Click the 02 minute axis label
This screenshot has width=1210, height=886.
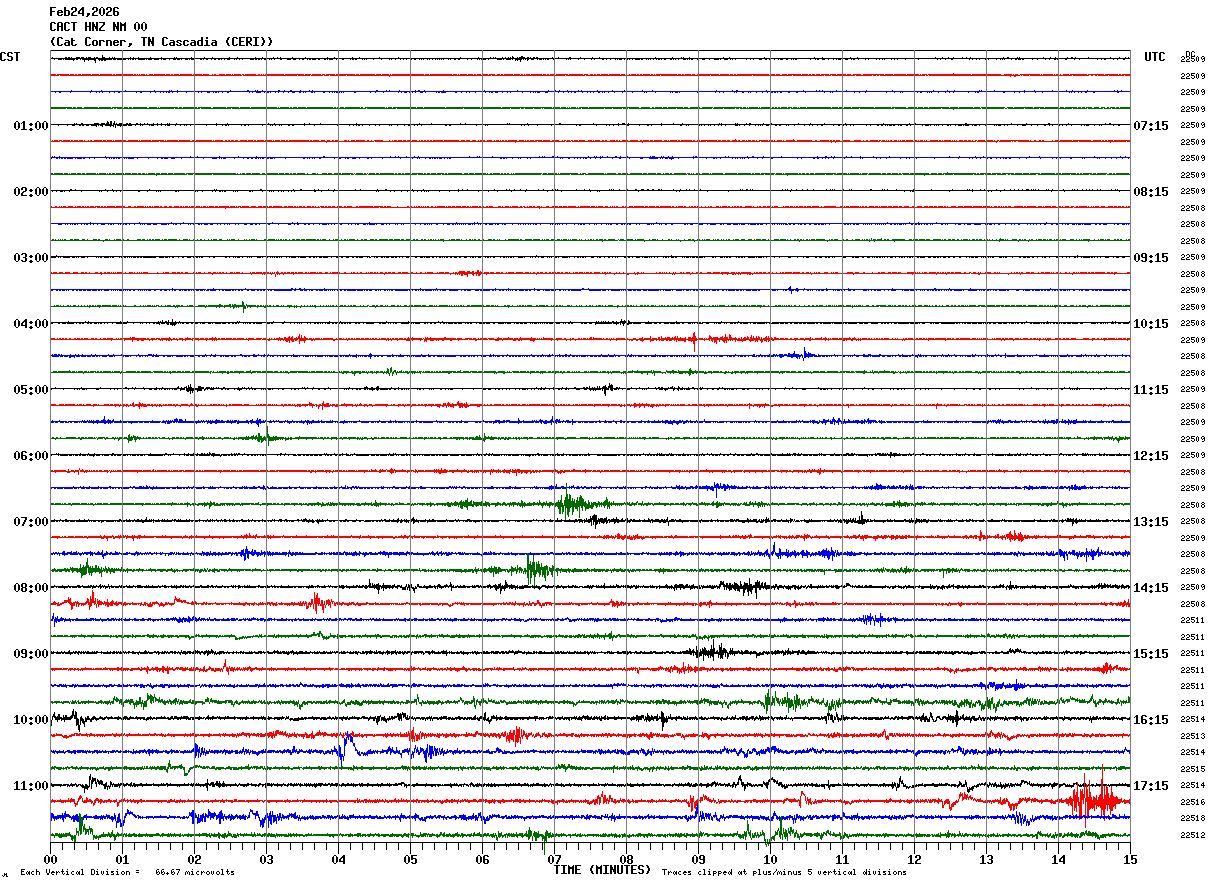pyautogui.click(x=194, y=859)
